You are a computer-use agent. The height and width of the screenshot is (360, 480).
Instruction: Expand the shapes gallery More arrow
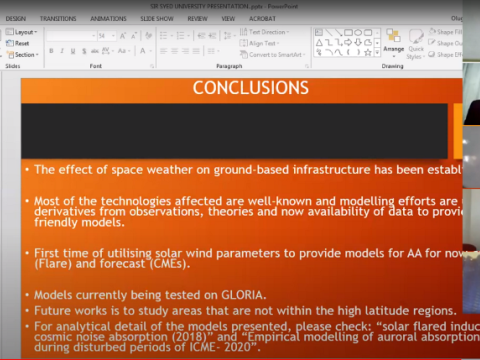pyautogui.click(x=377, y=52)
